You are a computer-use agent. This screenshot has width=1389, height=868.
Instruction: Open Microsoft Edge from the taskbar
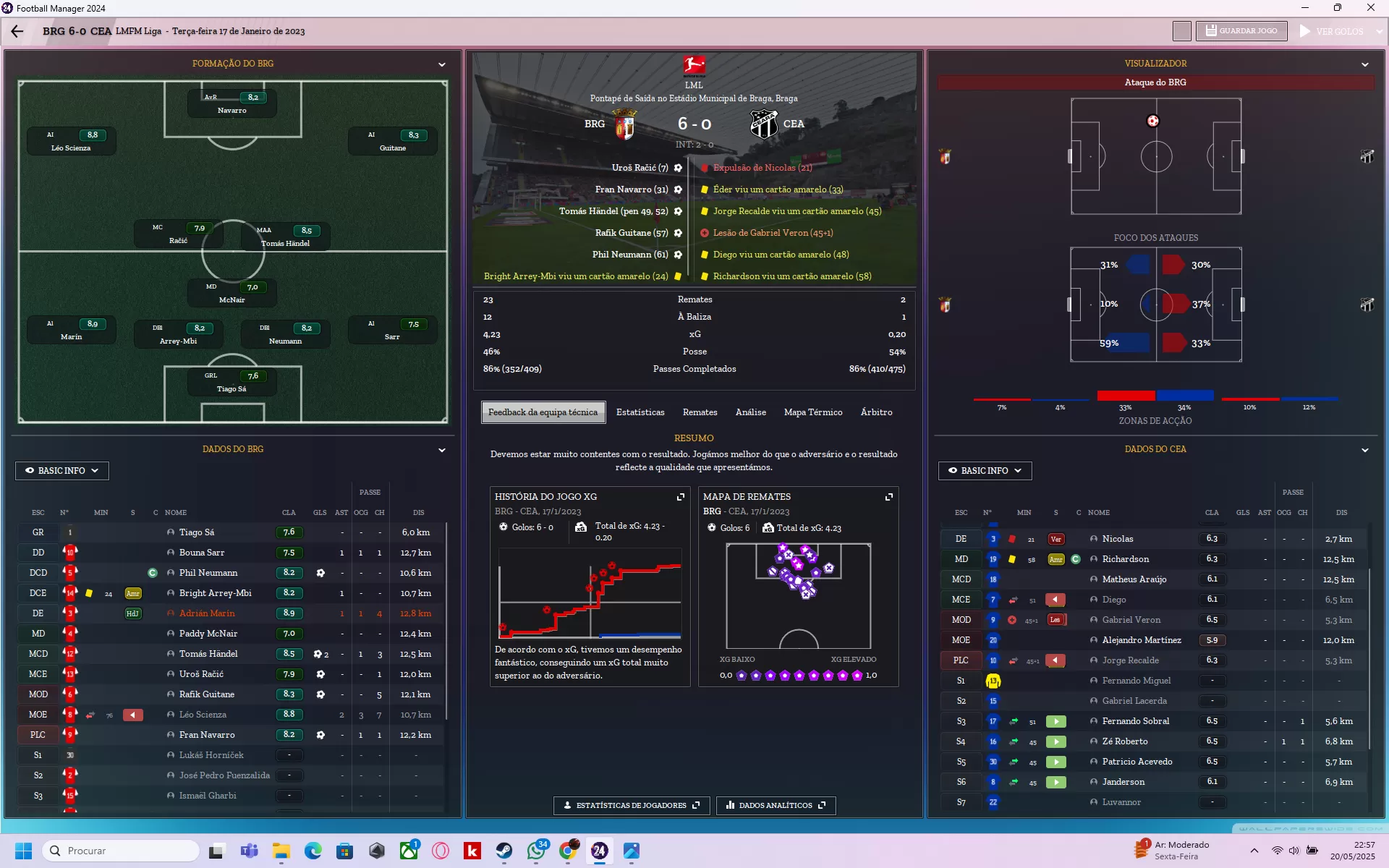pos(313,851)
